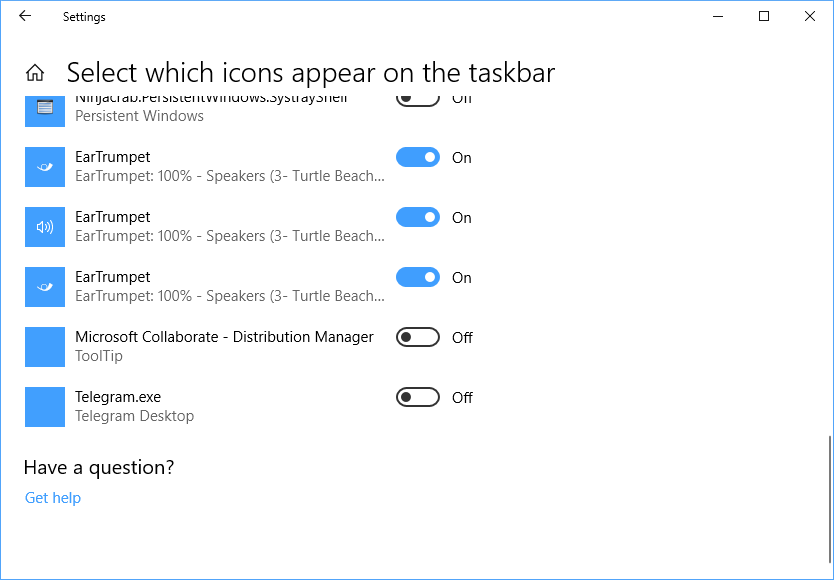Click the Microsoft Collaborate ToolTip icon
Screen dimensions: 834x580
coord(44,346)
